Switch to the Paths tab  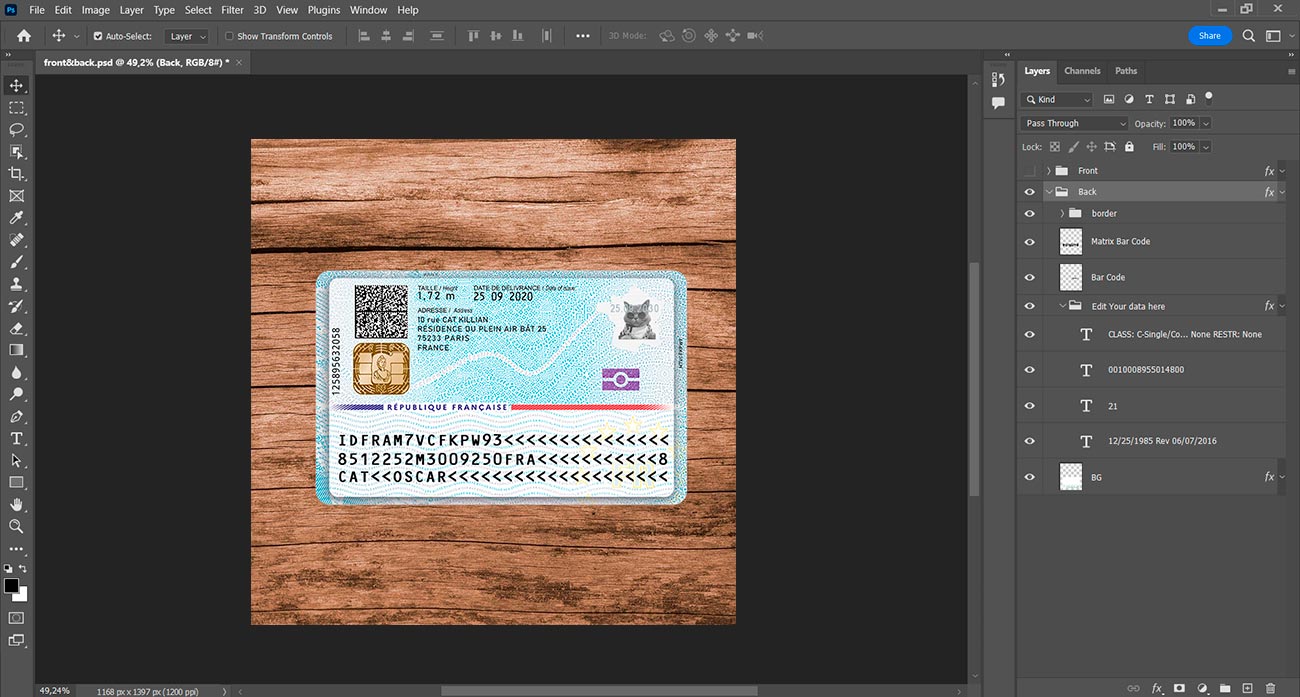(x=1126, y=71)
